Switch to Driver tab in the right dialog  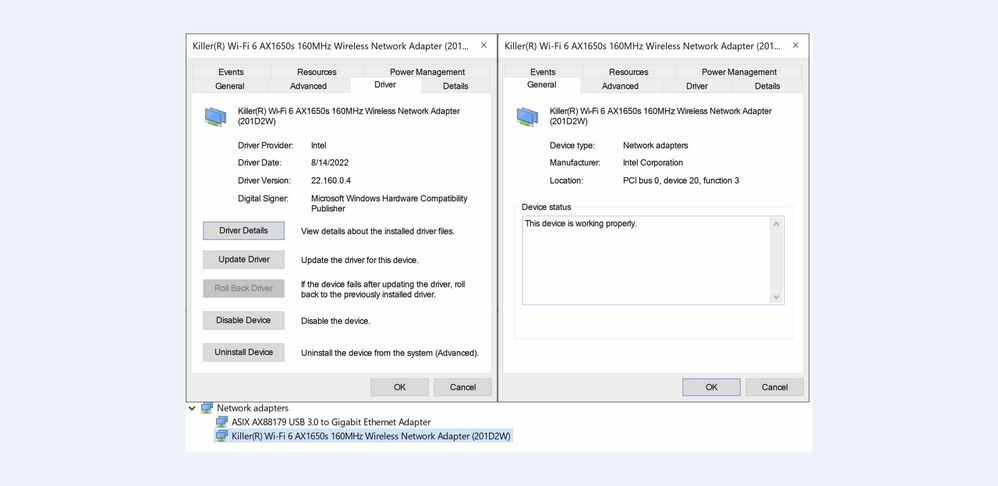click(x=697, y=86)
